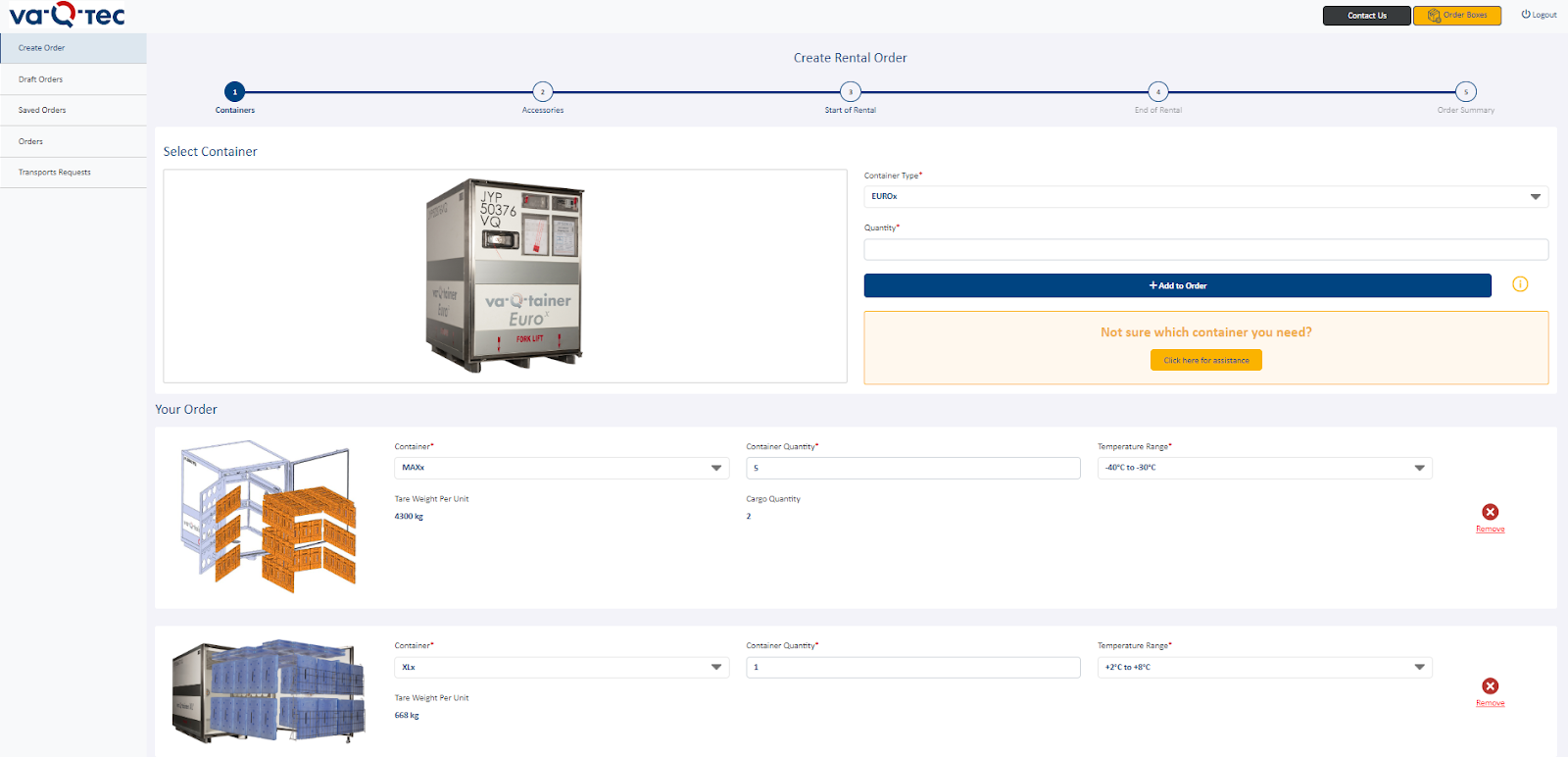
Task: Click the 'Create Rental Order' heading
Action: (850, 58)
